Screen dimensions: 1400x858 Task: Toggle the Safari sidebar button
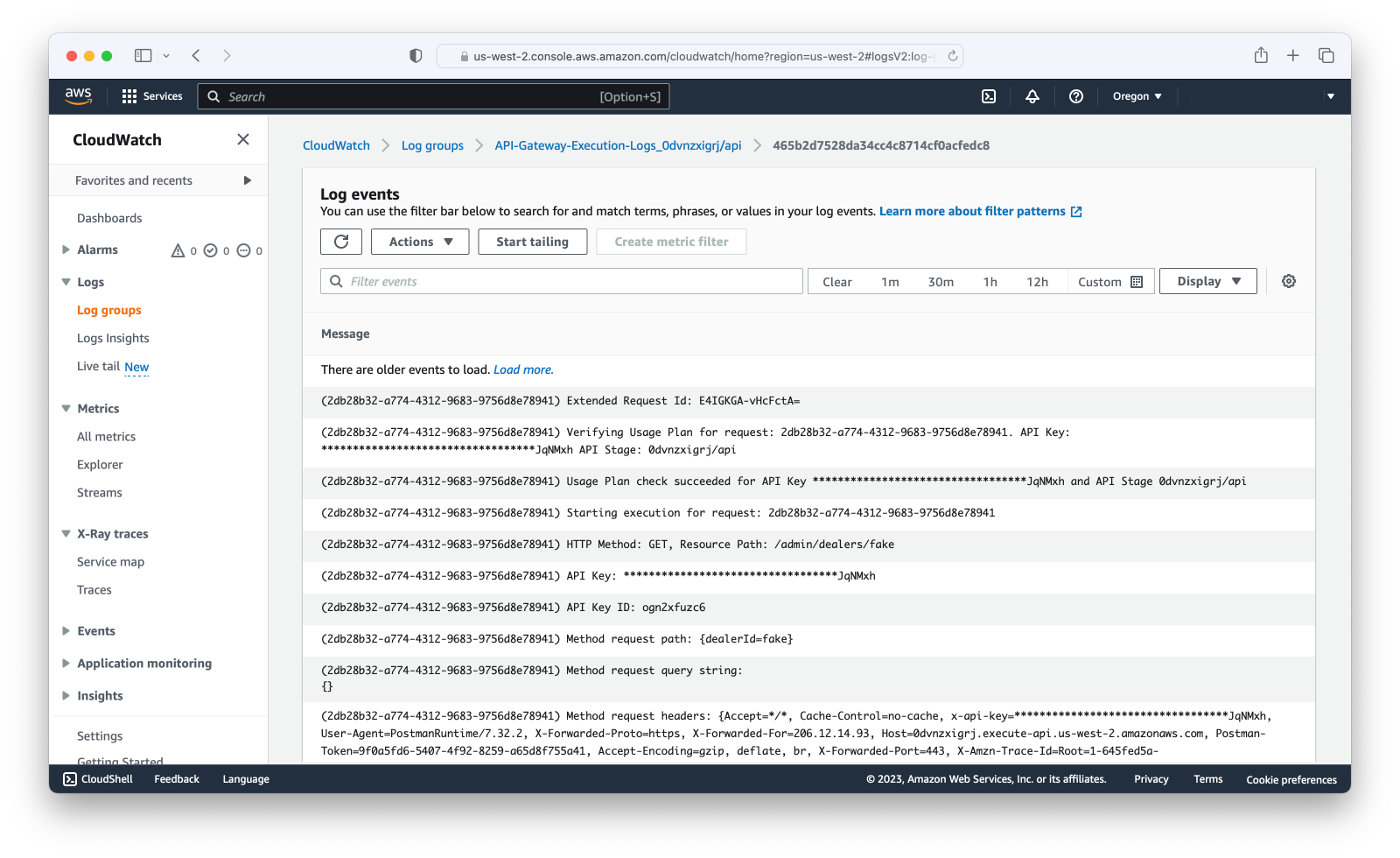click(143, 55)
